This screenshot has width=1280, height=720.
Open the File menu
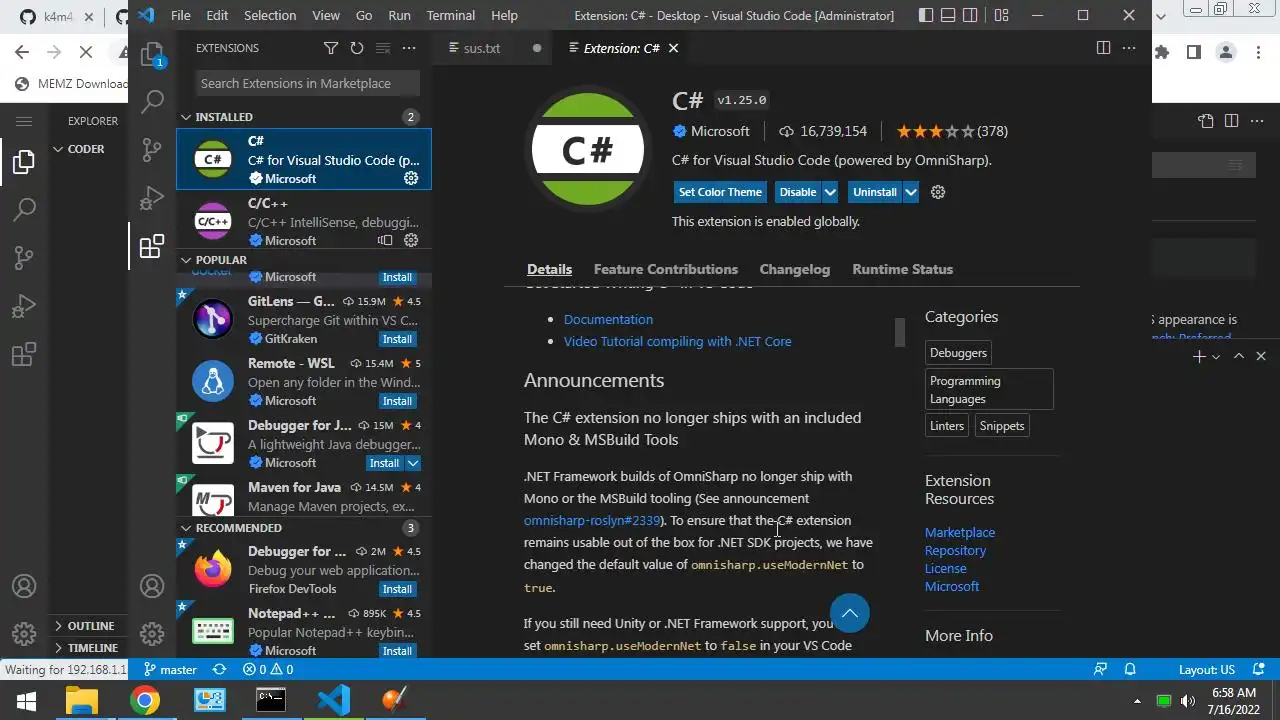(180, 15)
